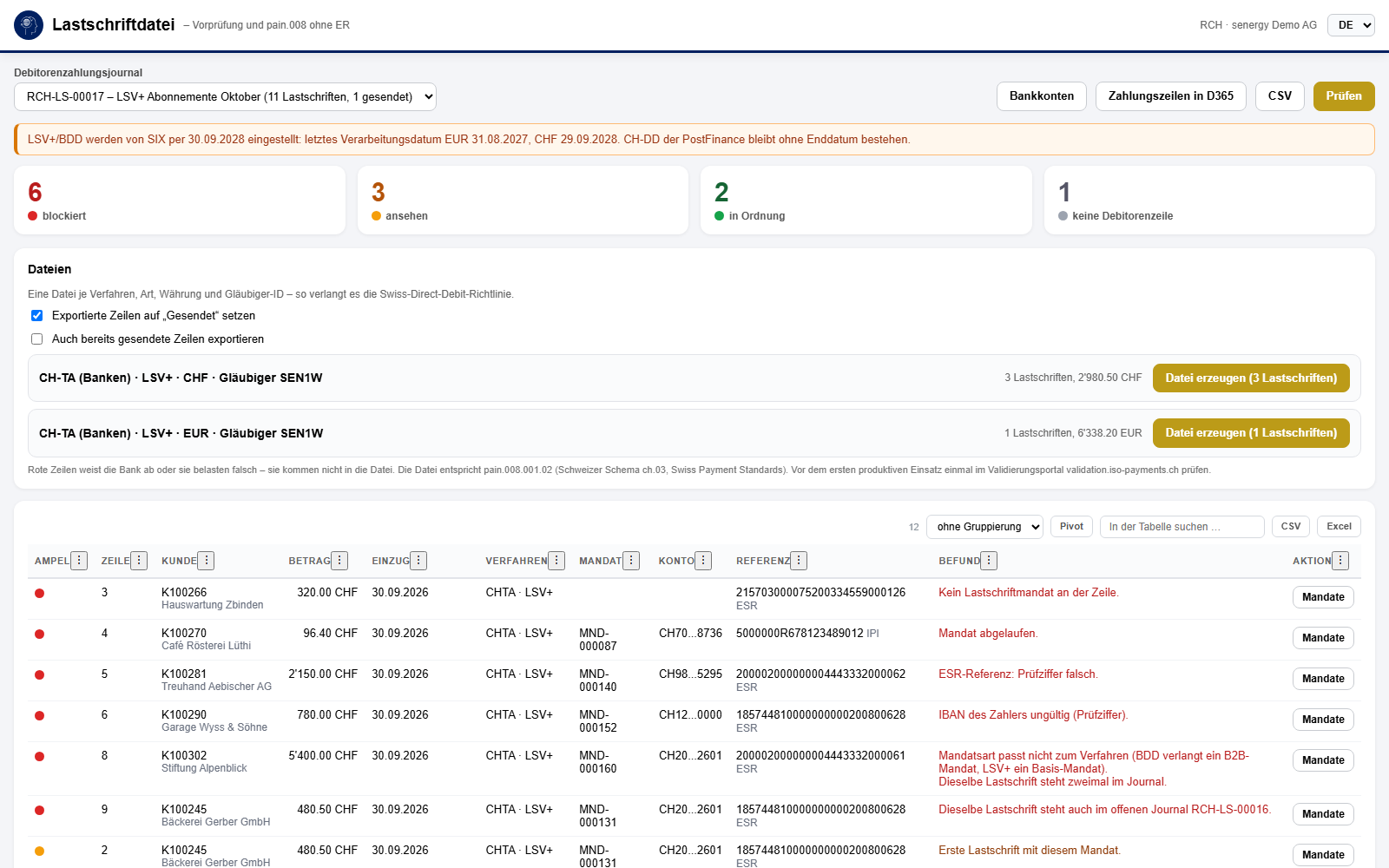
Task: Open Mandate for Hauswartung Zbinden row
Action: [1323, 597]
